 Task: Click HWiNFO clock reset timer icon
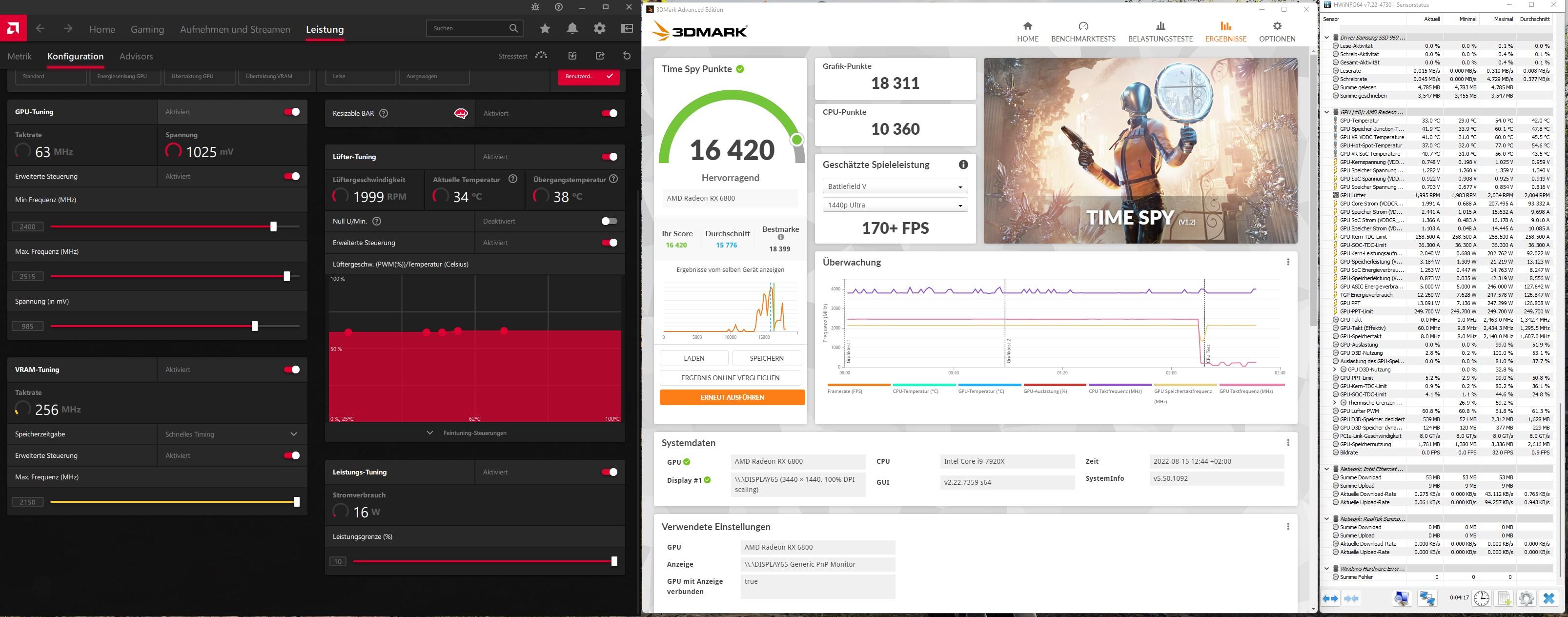1482,599
